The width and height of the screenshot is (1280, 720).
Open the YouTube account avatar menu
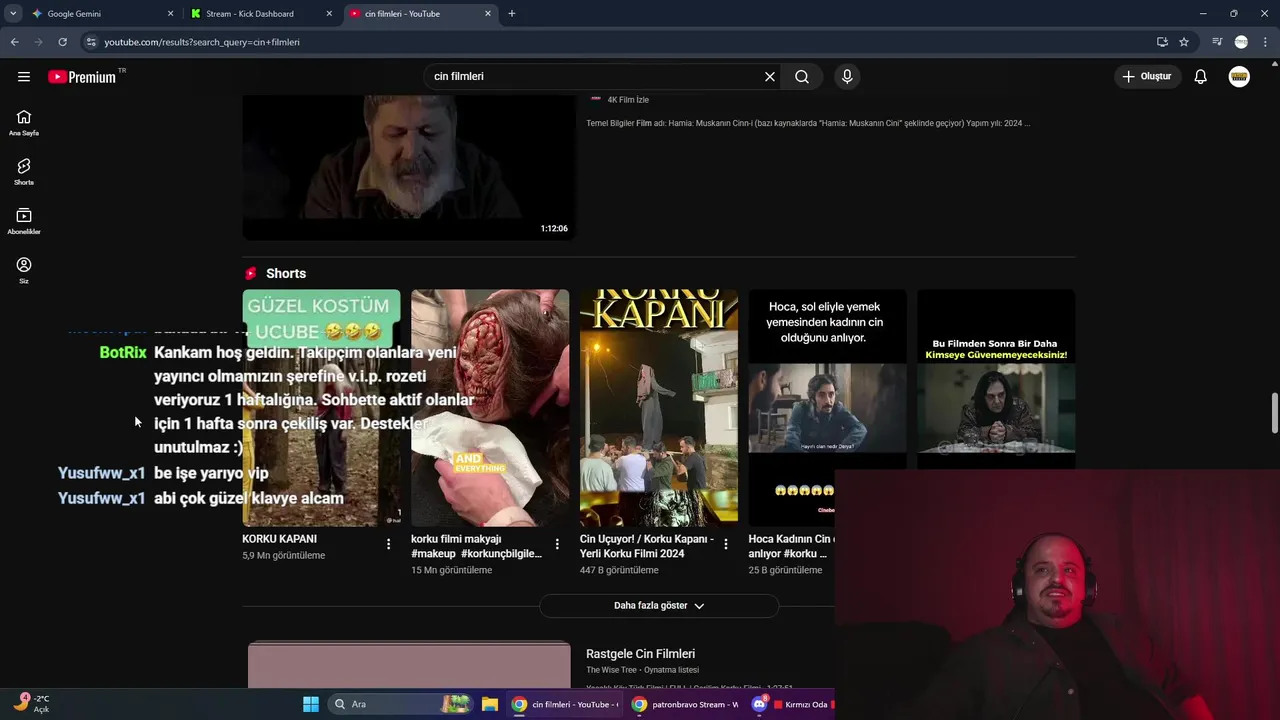1239,77
